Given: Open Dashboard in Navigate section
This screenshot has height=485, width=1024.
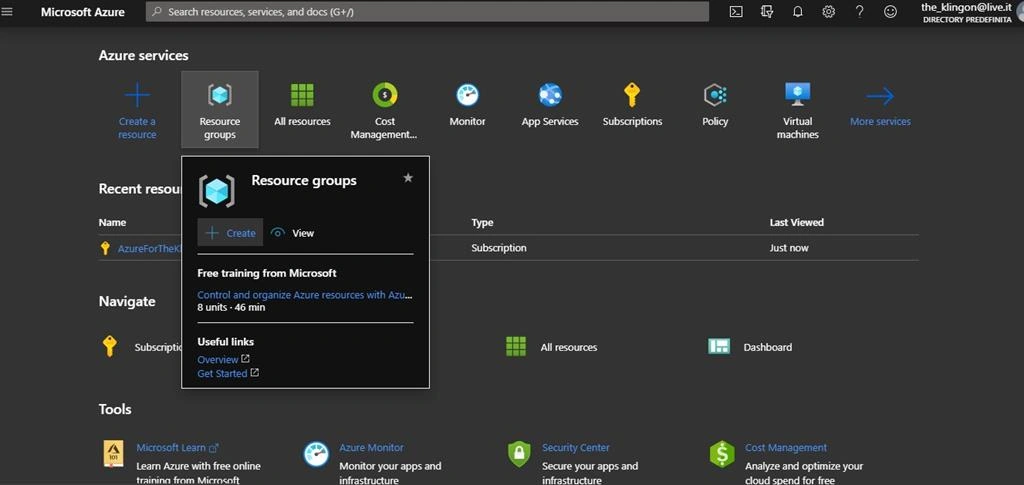Looking at the screenshot, I should pyautogui.click(x=750, y=347).
